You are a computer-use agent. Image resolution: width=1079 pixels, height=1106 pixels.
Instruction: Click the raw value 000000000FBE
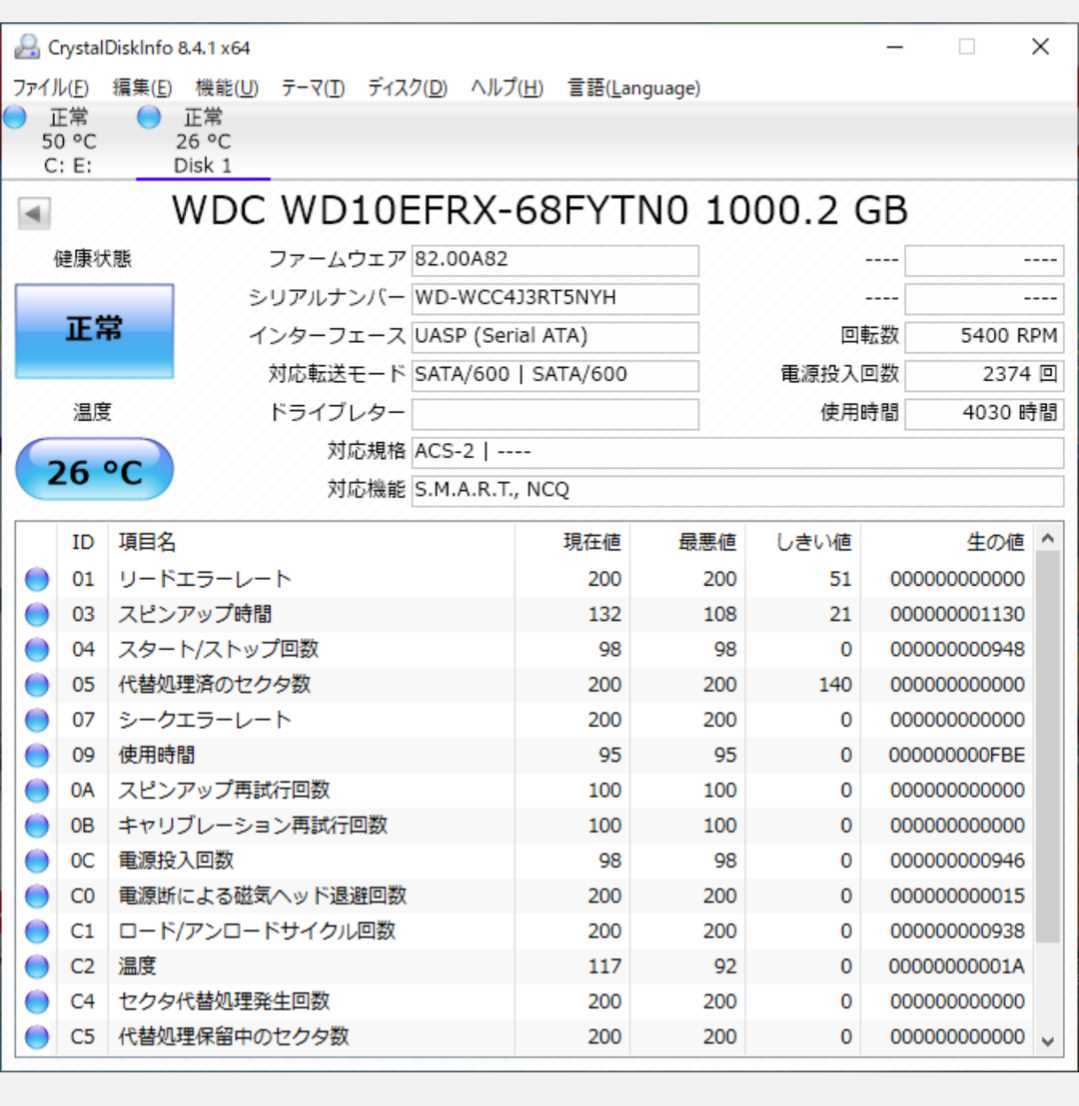point(956,755)
